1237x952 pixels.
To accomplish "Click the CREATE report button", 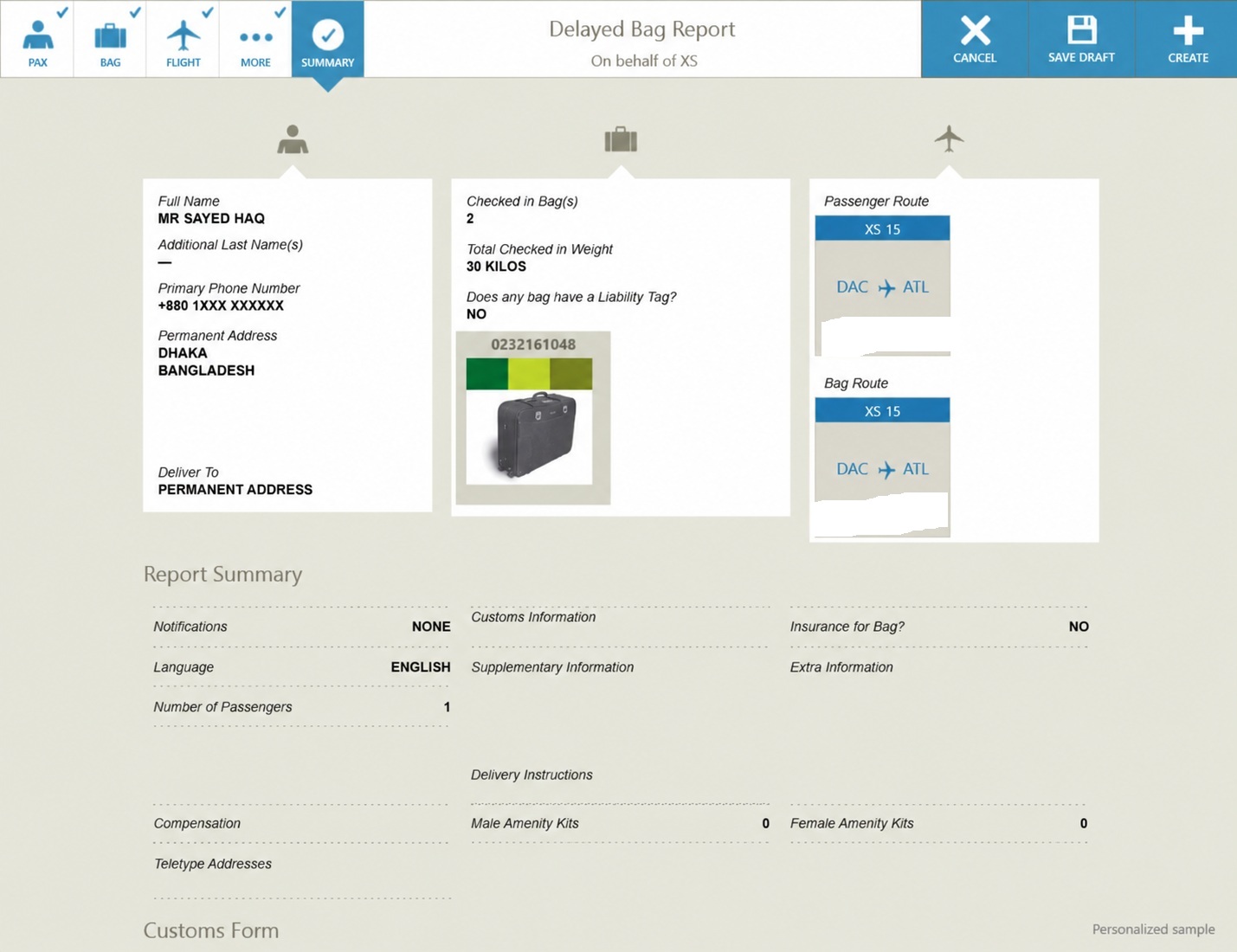I will coord(1188,39).
